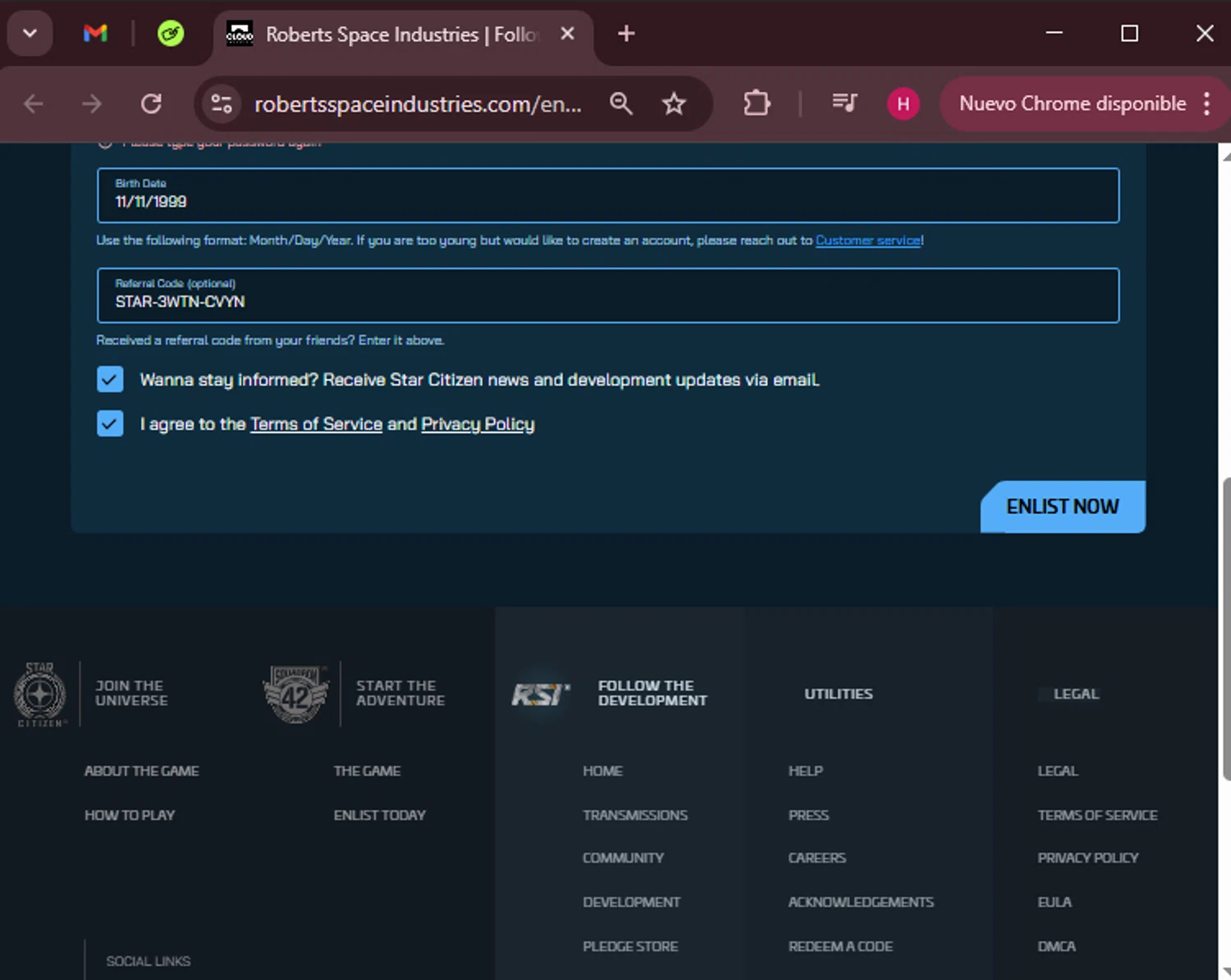
Task: View site information icon in address bar
Action: tap(222, 104)
